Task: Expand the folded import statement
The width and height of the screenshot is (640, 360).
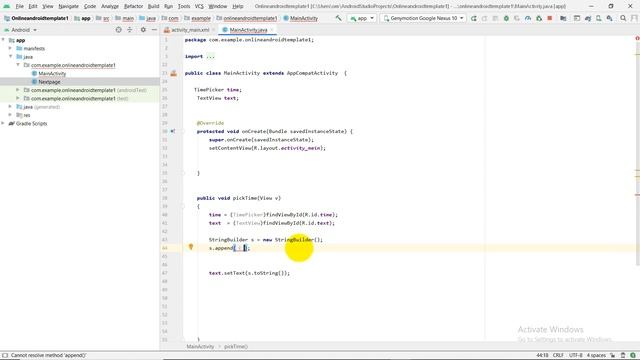Action: tap(210, 56)
